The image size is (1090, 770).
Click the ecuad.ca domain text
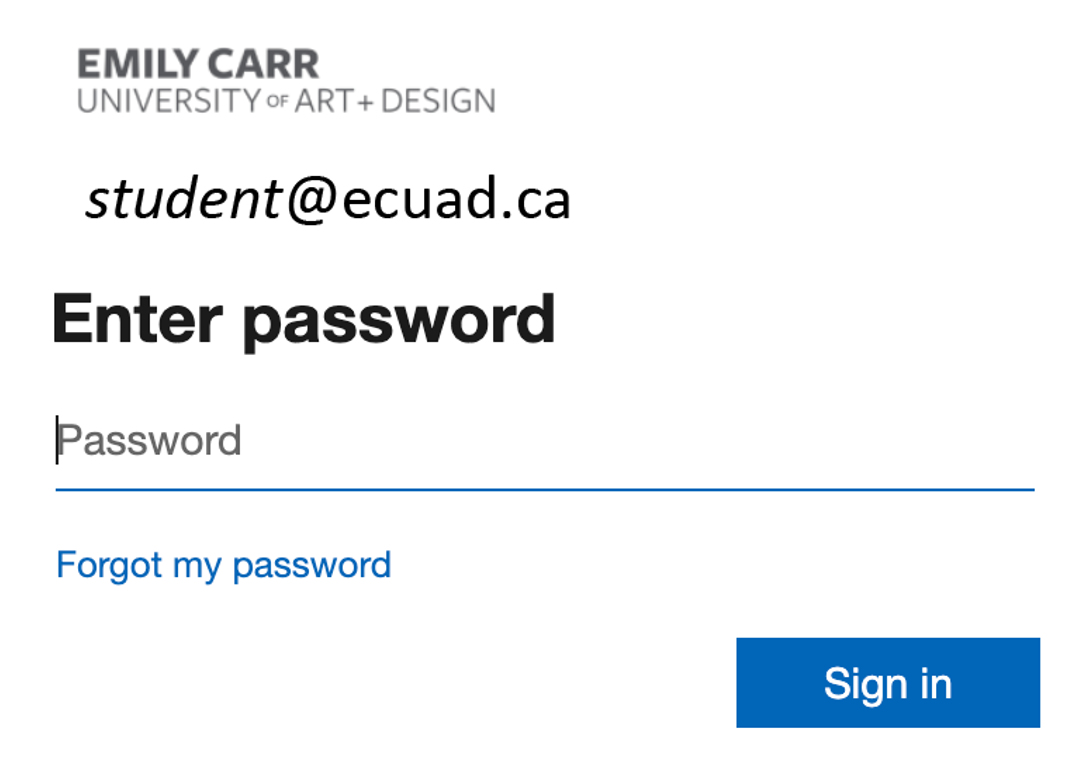point(456,199)
